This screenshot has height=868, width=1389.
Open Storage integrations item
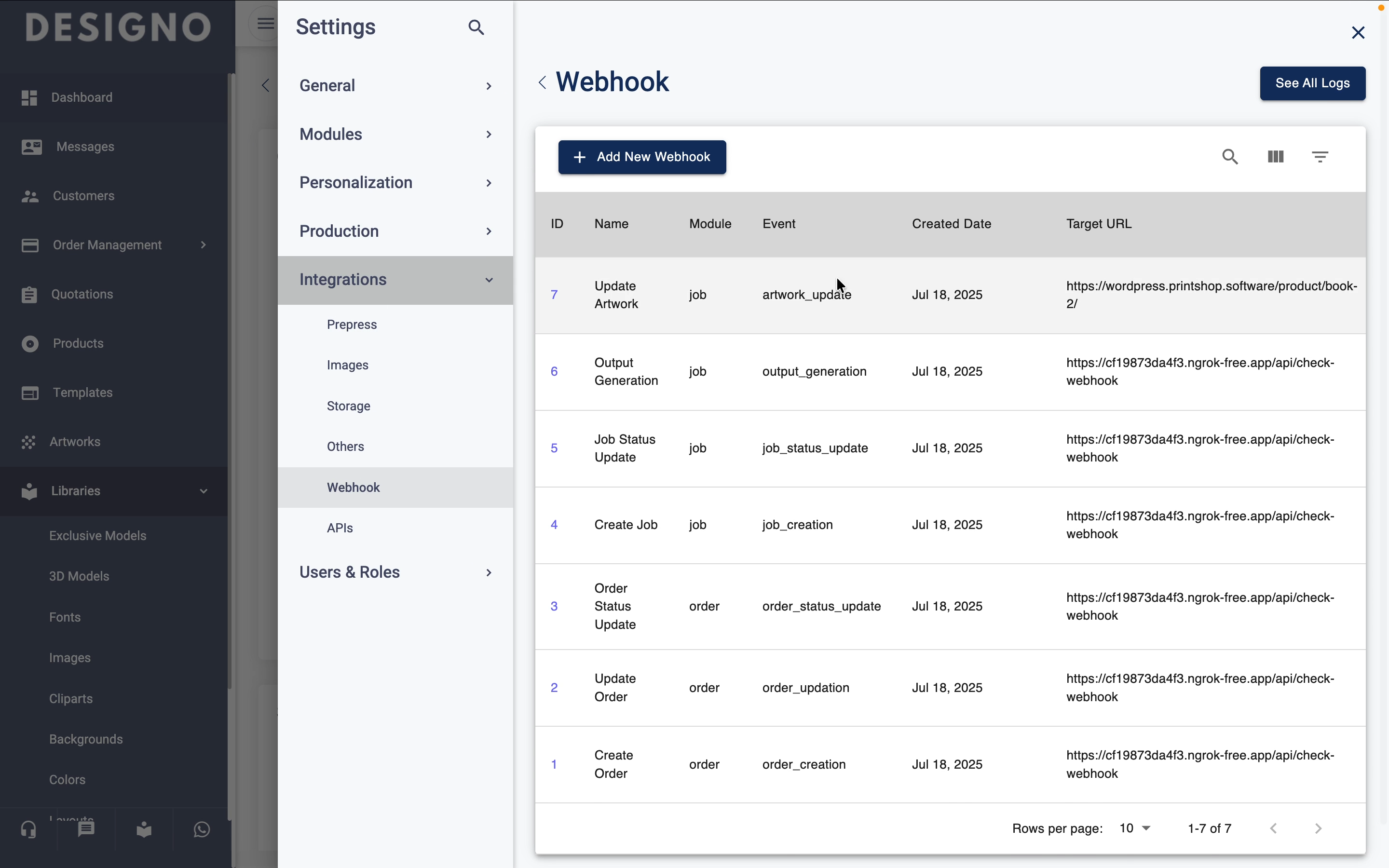(x=348, y=406)
